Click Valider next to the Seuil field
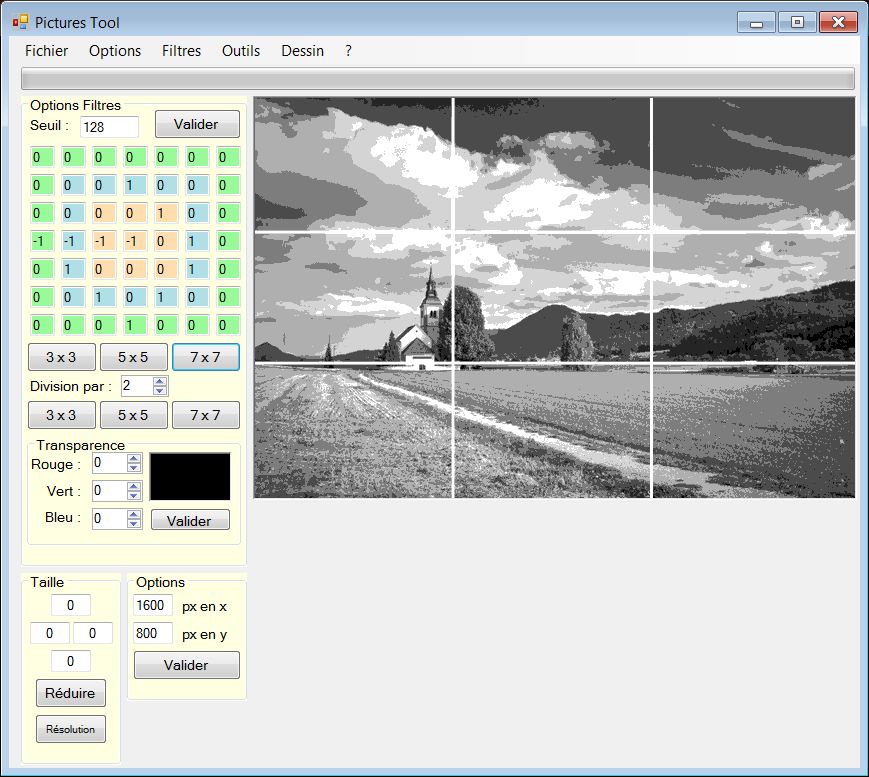Screen dimensions: 869x777 click(x=197, y=124)
